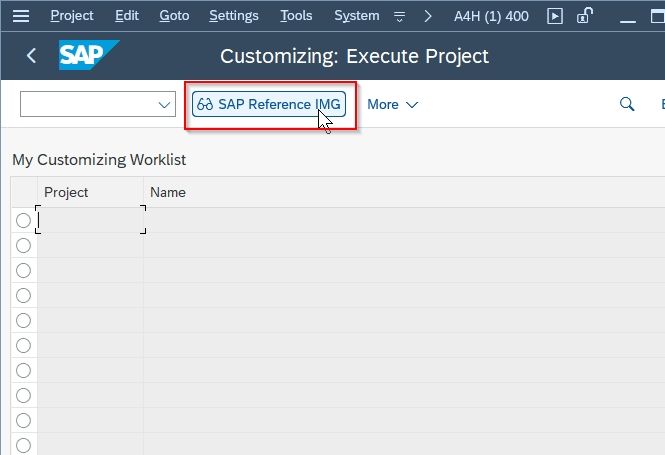Click the focused Project cell in first row
The width and height of the screenshot is (665, 455).
click(90, 220)
